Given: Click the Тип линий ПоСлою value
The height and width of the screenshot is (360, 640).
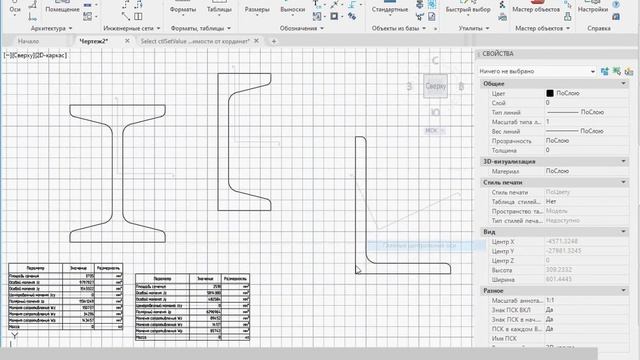Looking at the screenshot, I should (586, 112).
